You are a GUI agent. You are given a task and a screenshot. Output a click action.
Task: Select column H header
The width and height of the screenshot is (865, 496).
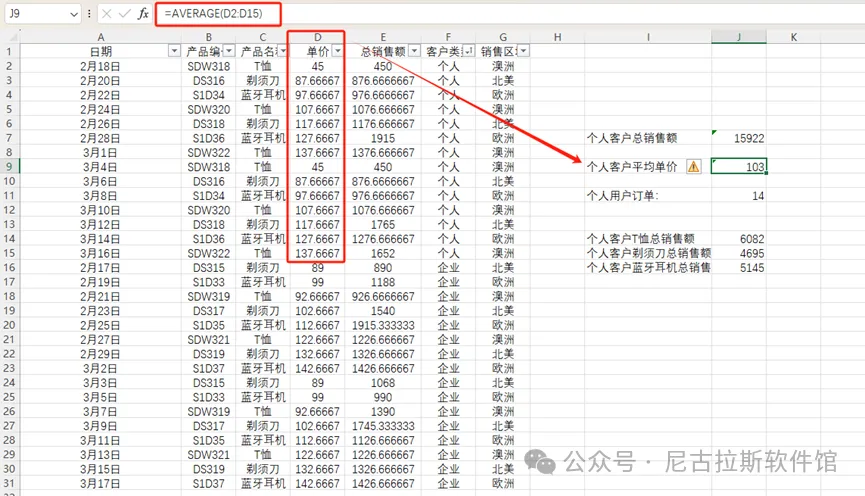(557, 37)
